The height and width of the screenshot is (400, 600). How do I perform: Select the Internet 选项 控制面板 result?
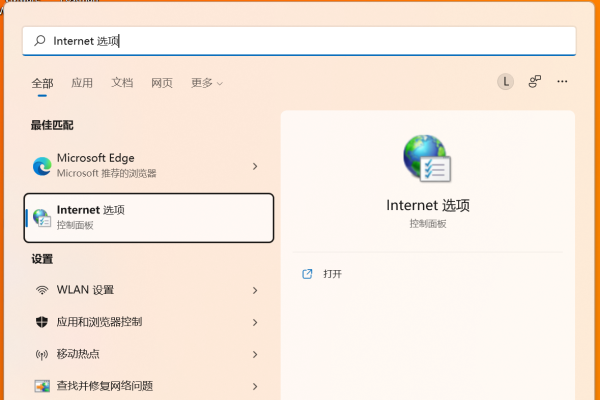point(149,218)
